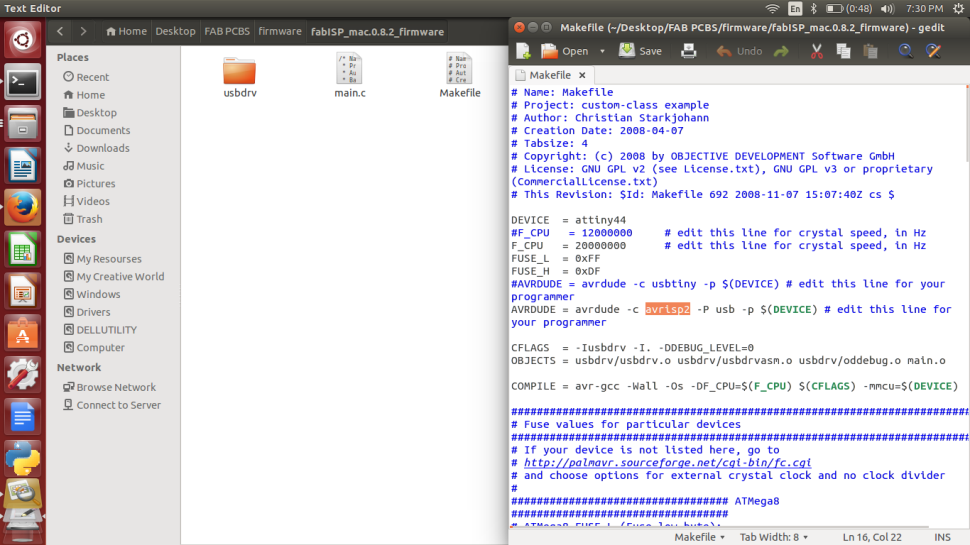This screenshot has width=970, height=545.
Task: Launch Firefox from the dock
Action: [x=22, y=207]
